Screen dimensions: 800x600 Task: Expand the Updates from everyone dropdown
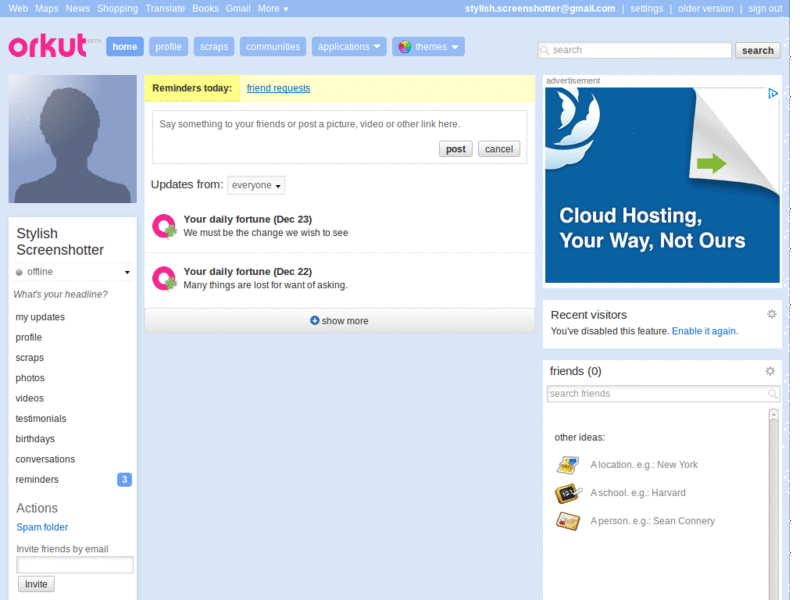[256, 185]
